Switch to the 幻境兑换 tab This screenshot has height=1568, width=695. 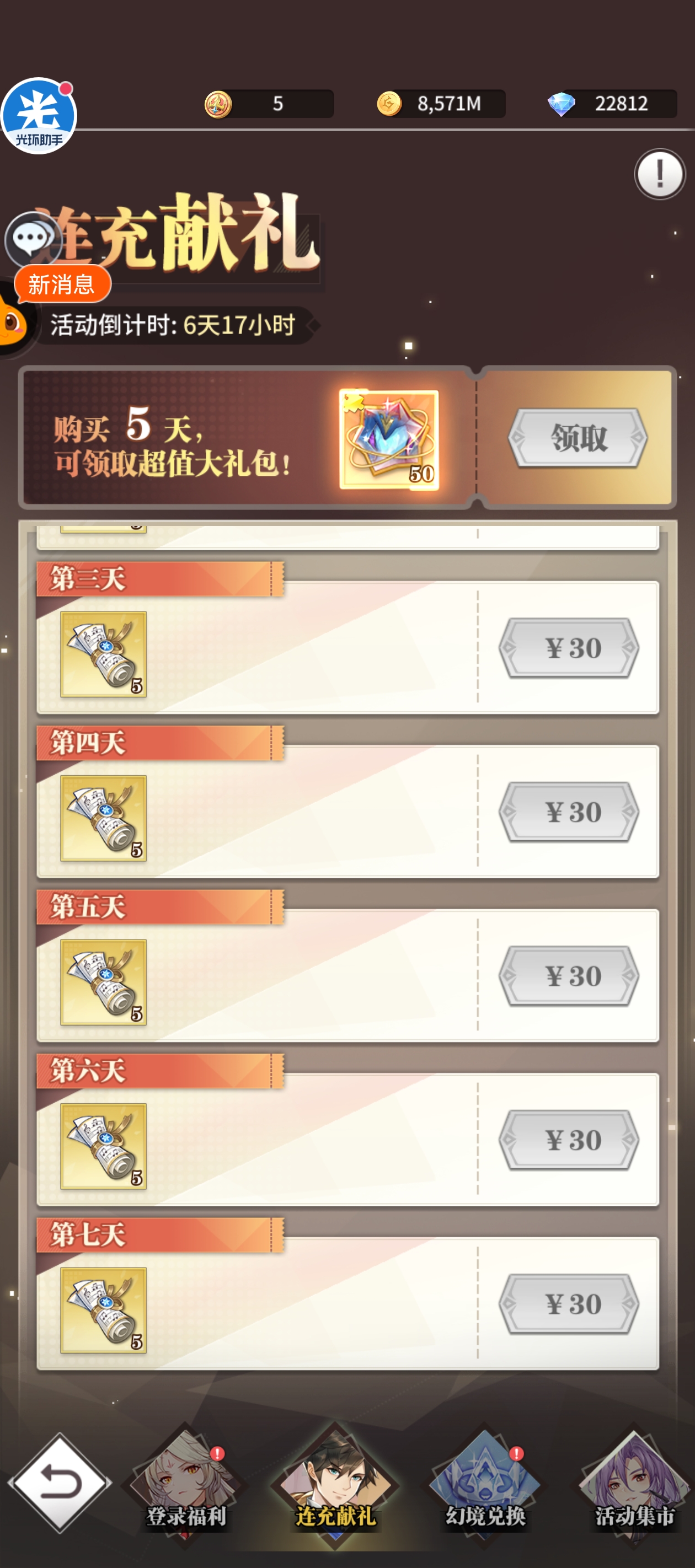[x=485, y=1485]
